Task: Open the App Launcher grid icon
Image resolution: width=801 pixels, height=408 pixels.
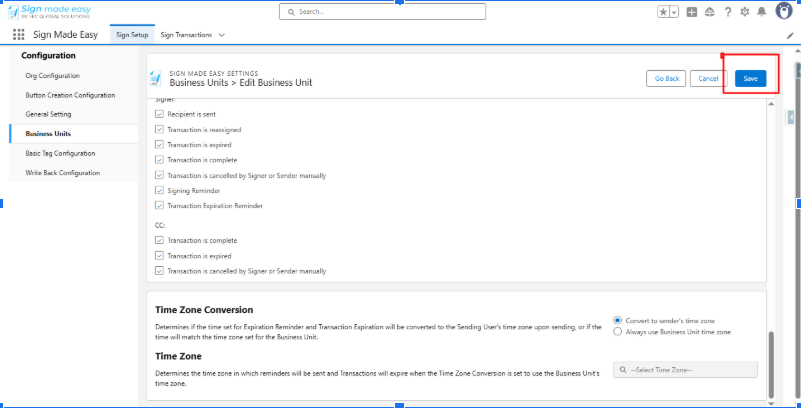Action: (18, 35)
